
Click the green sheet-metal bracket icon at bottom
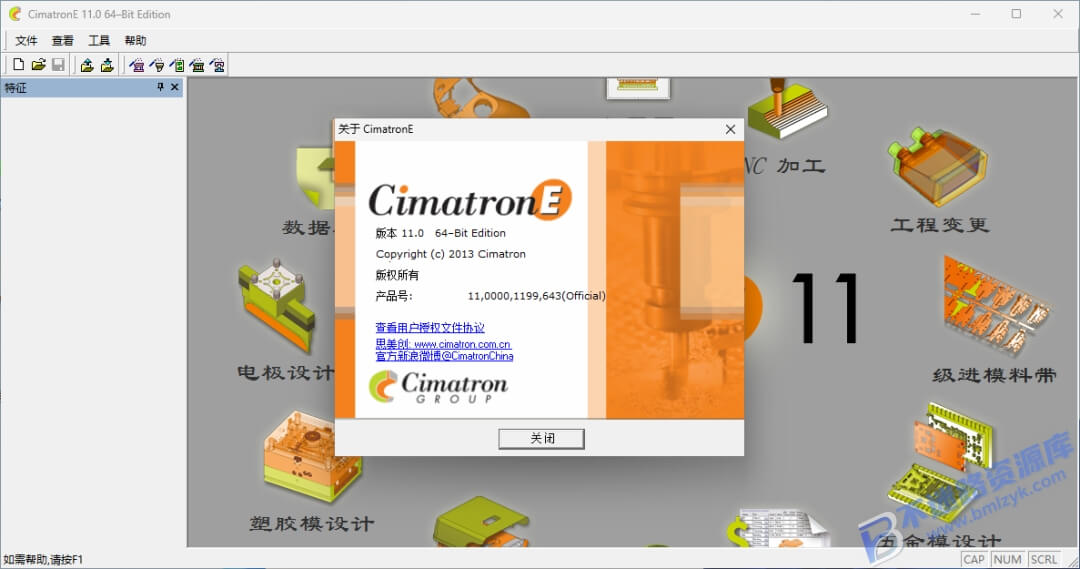point(481,522)
